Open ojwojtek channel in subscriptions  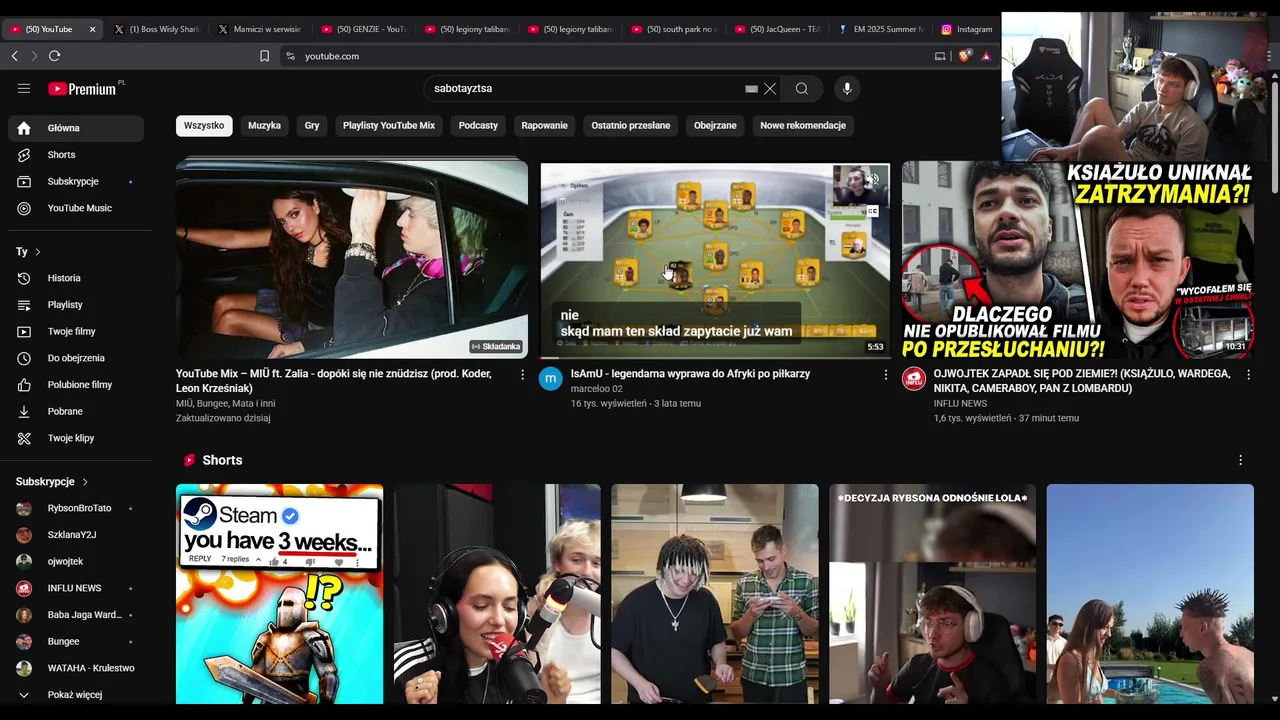[76, 561]
